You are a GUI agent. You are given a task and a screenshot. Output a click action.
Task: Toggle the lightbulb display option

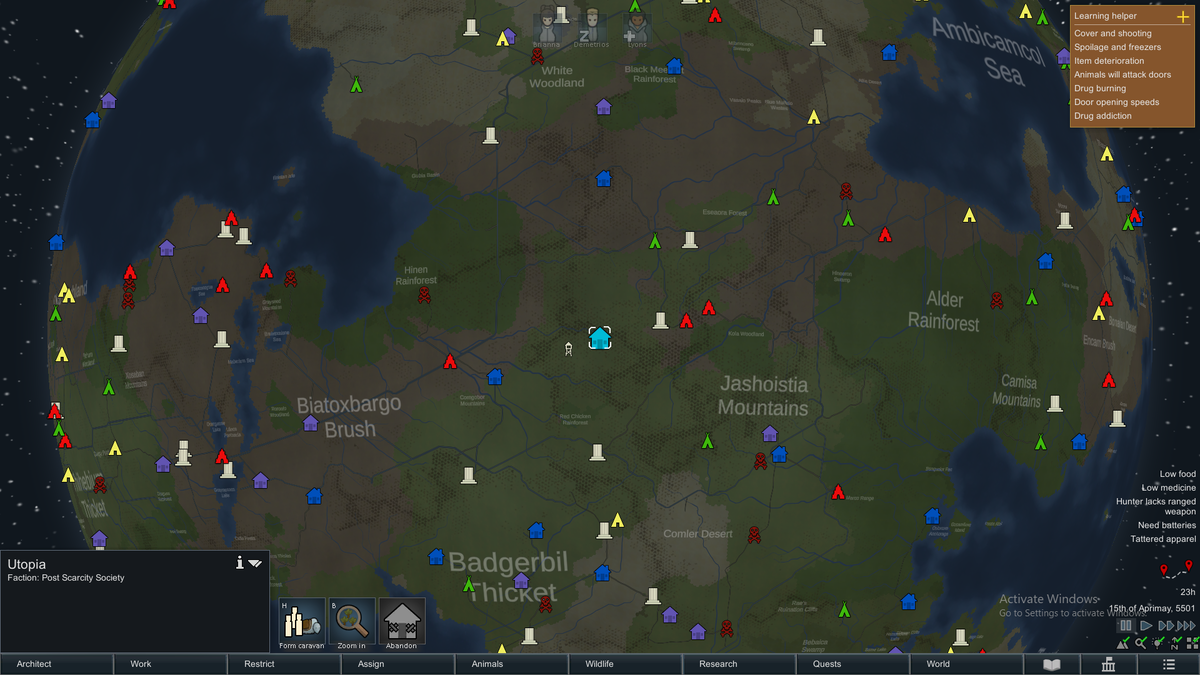[1158, 642]
